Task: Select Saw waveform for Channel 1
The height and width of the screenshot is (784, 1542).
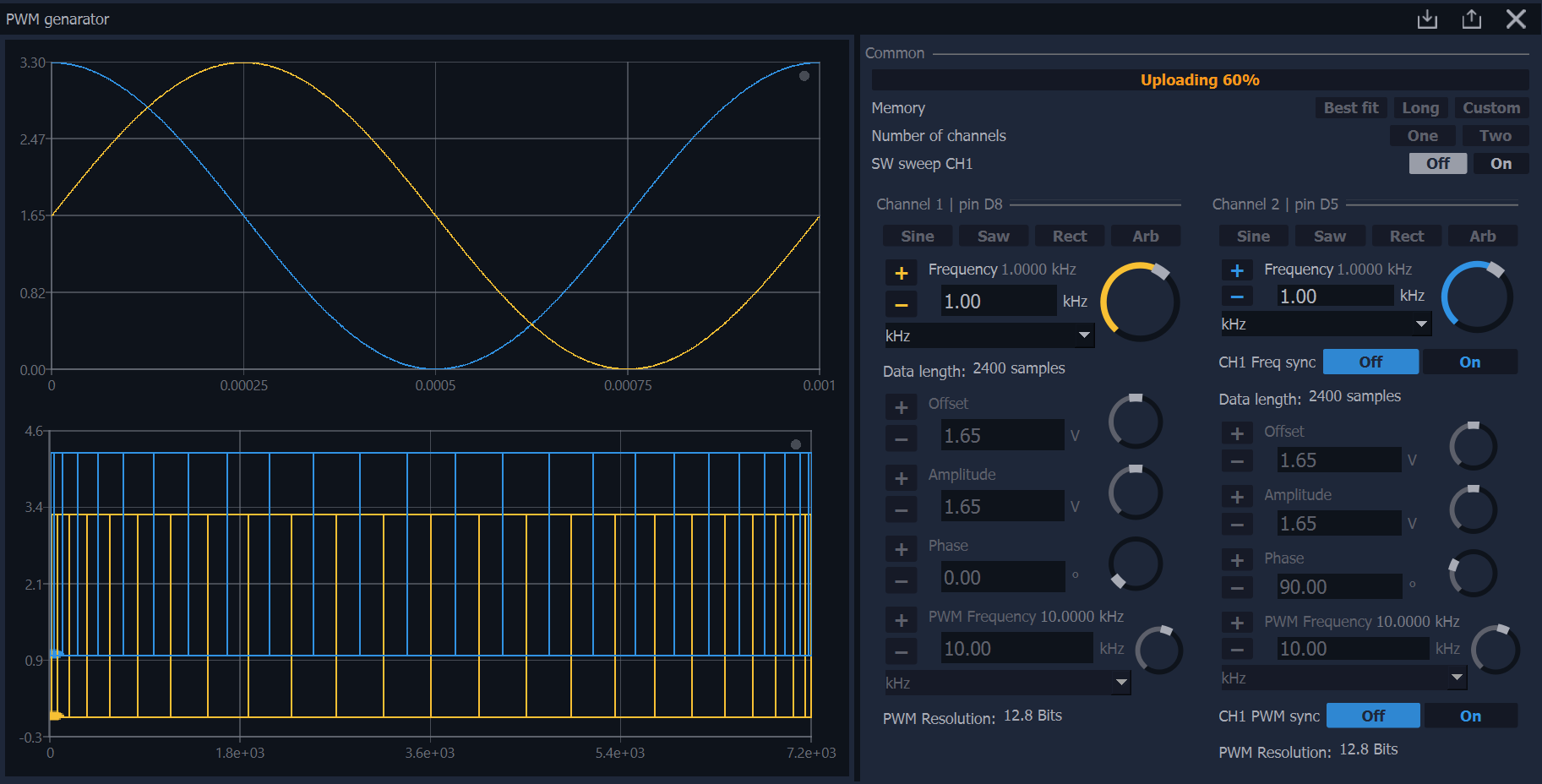Action: [x=993, y=237]
